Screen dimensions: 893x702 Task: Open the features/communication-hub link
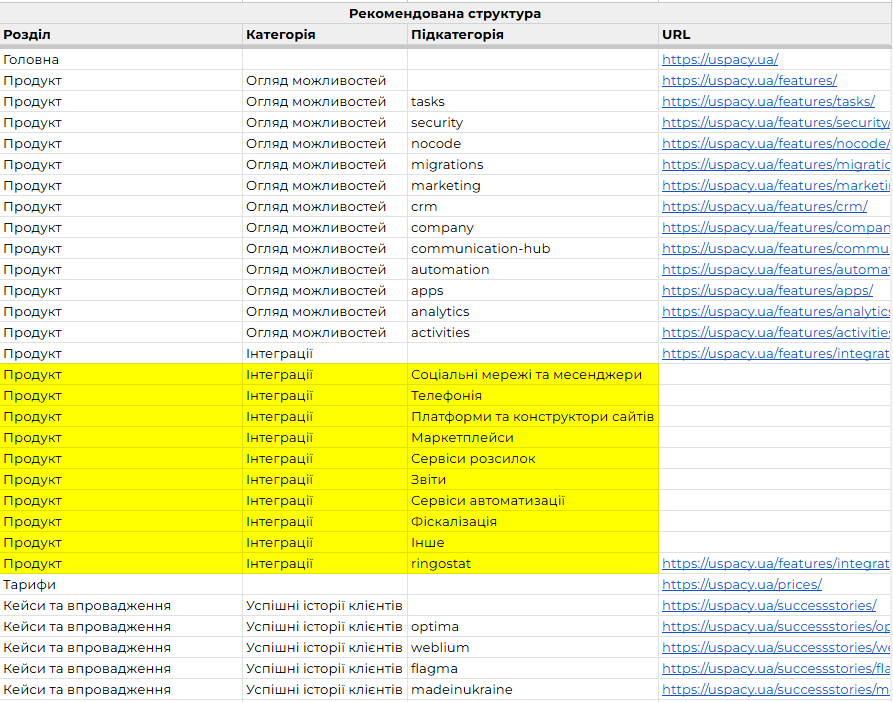[775, 249]
